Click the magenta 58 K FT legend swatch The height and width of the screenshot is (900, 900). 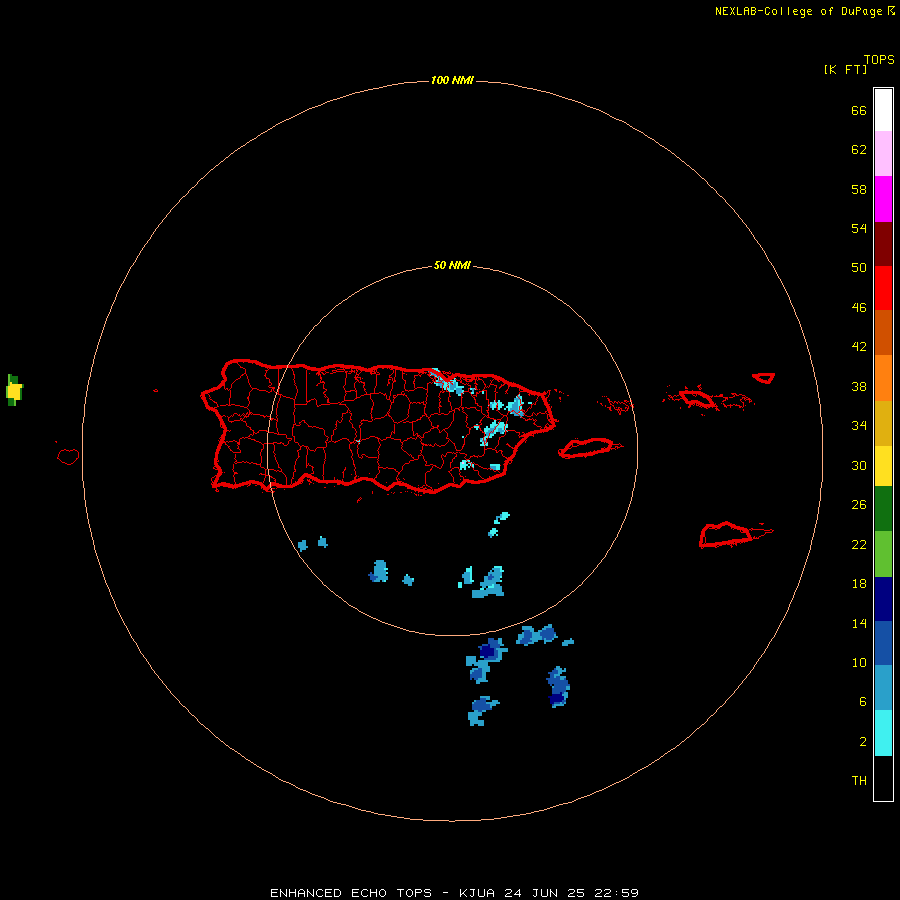[x=883, y=199]
